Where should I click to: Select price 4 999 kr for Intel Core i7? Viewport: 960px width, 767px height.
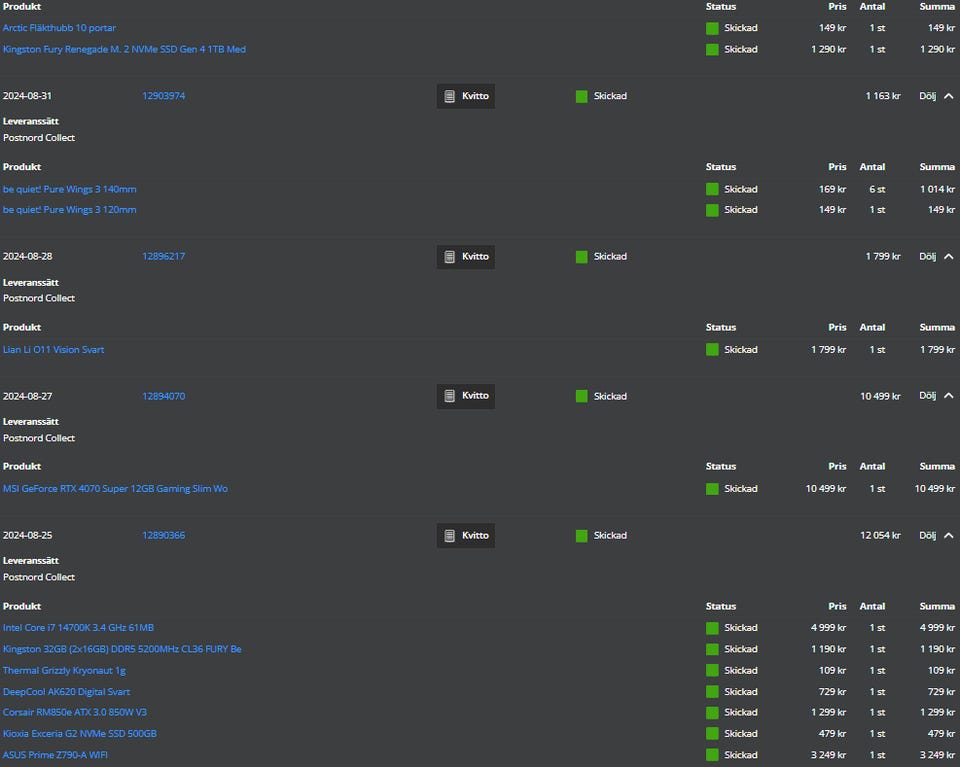pyautogui.click(x=828, y=628)
